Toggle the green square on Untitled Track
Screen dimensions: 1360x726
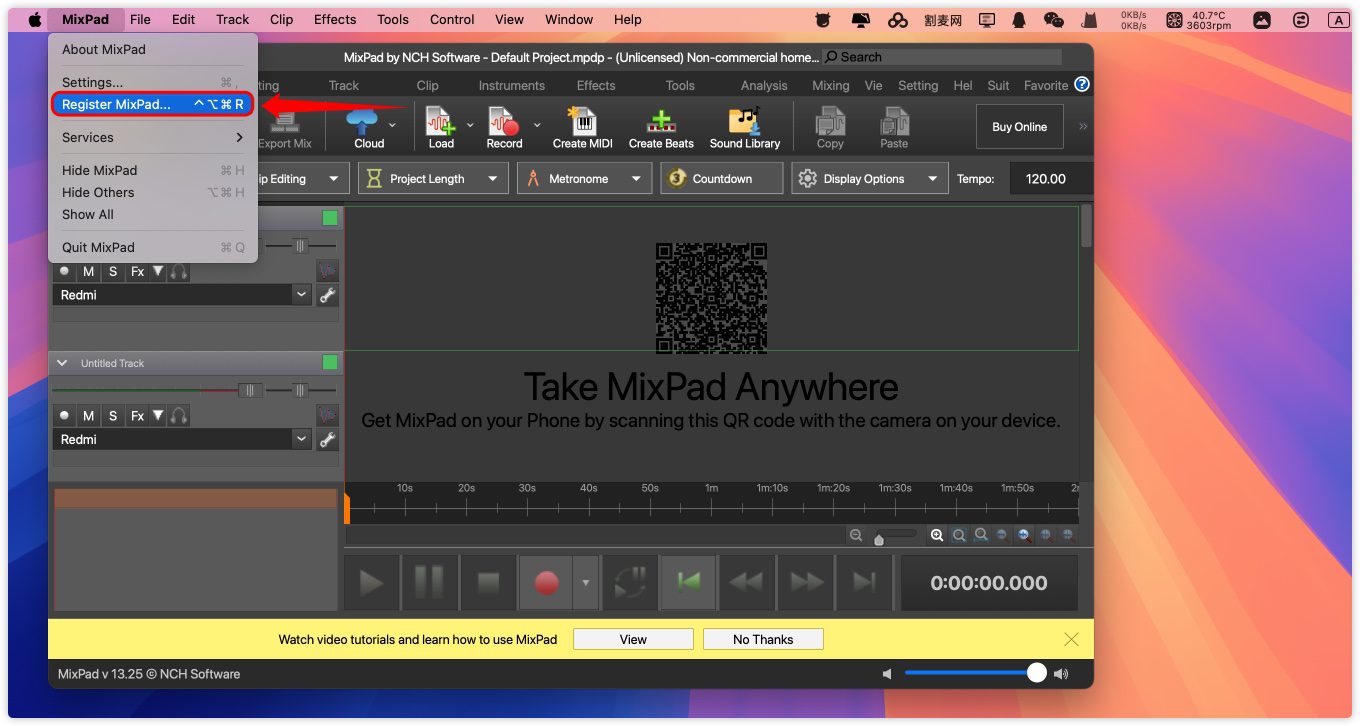330,363
